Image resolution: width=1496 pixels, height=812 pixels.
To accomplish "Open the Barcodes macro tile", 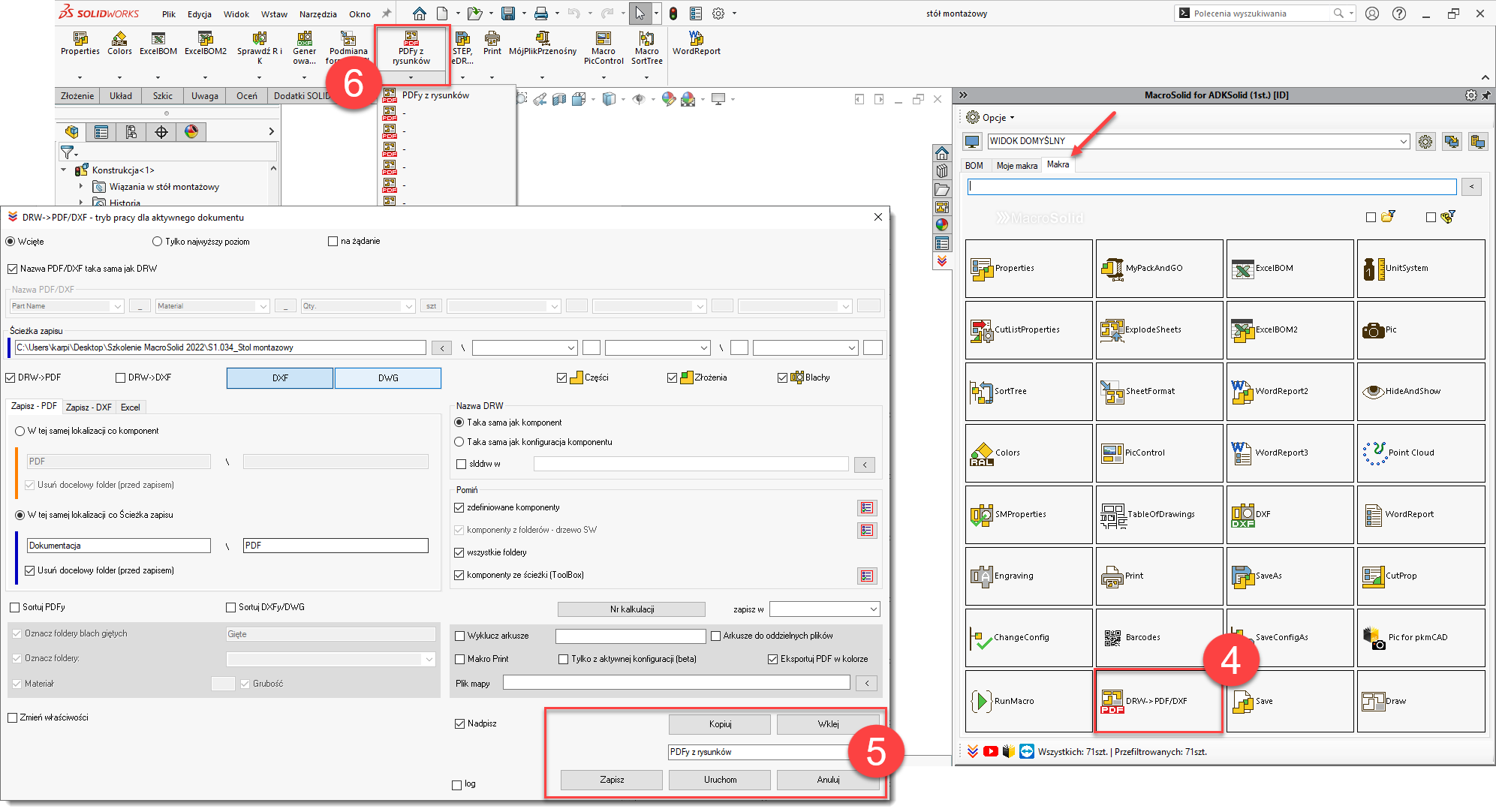I will [x=1159, y=638].
